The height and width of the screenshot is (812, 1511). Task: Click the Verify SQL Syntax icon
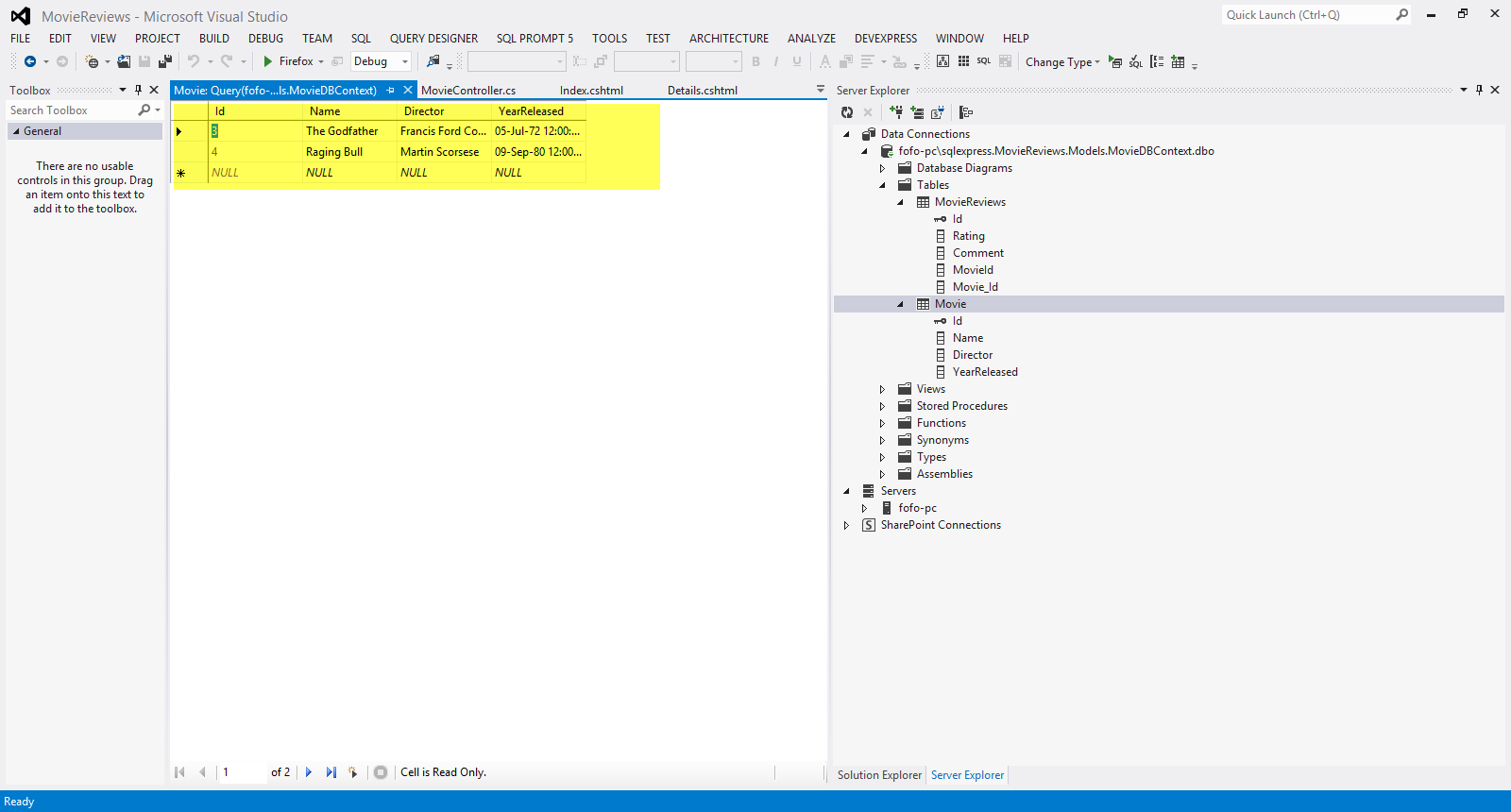1136,62
